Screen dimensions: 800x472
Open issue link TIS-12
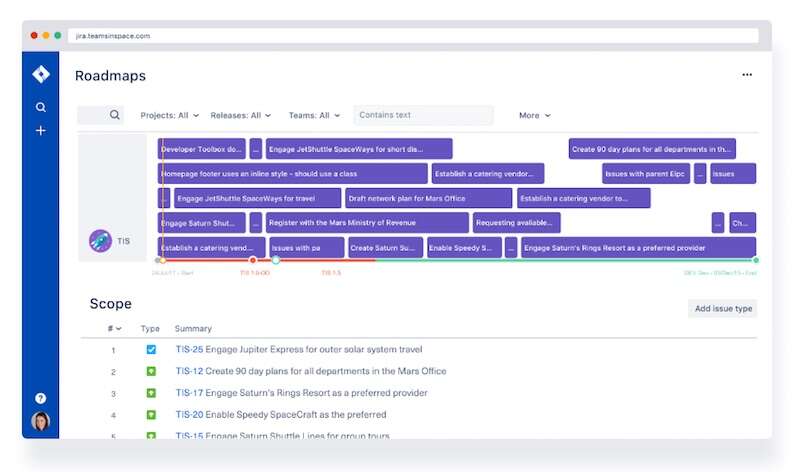(189, 371)
